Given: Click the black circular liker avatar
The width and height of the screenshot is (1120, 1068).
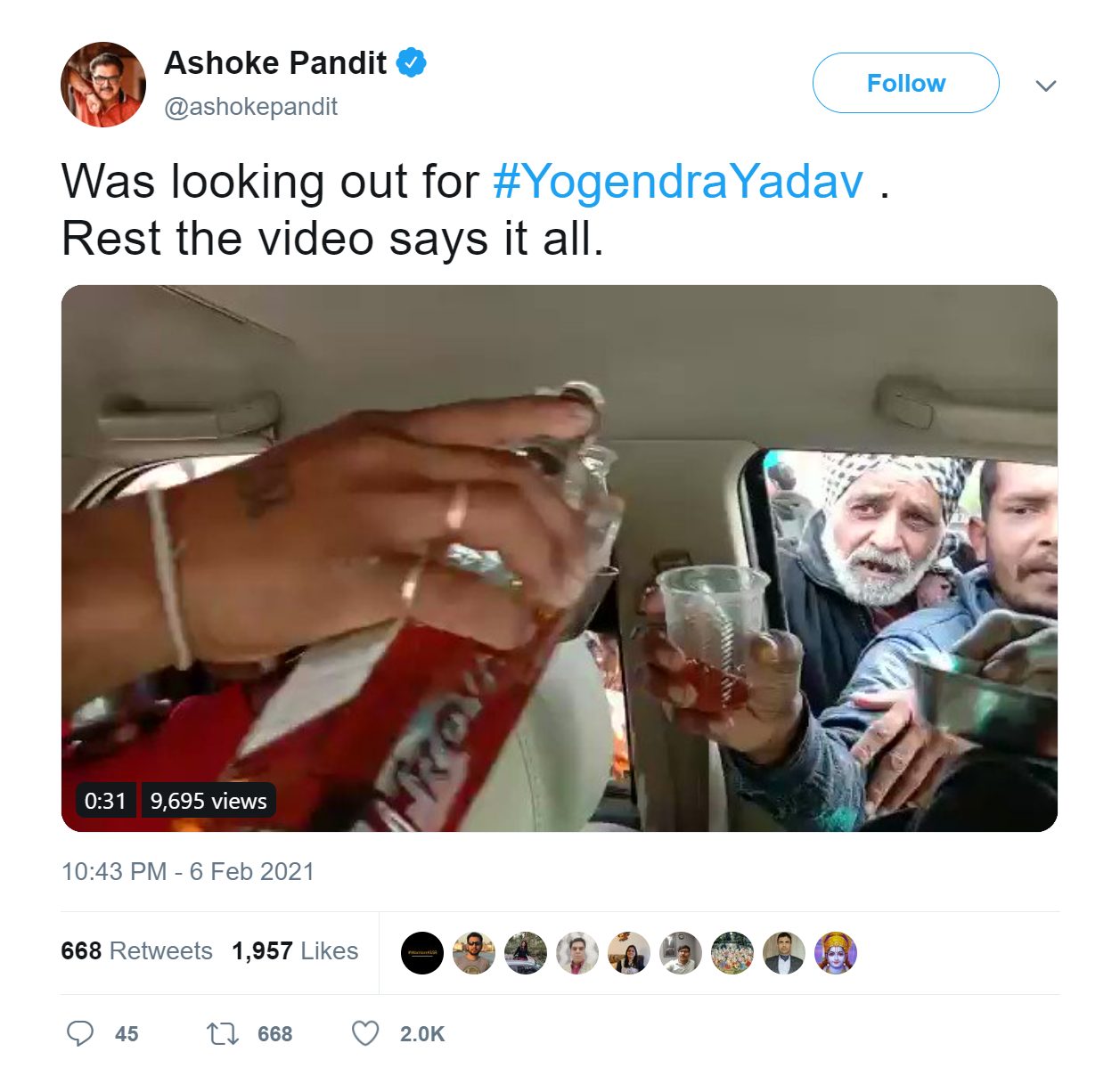Looking at the screenshot, I should click(422, 953).
